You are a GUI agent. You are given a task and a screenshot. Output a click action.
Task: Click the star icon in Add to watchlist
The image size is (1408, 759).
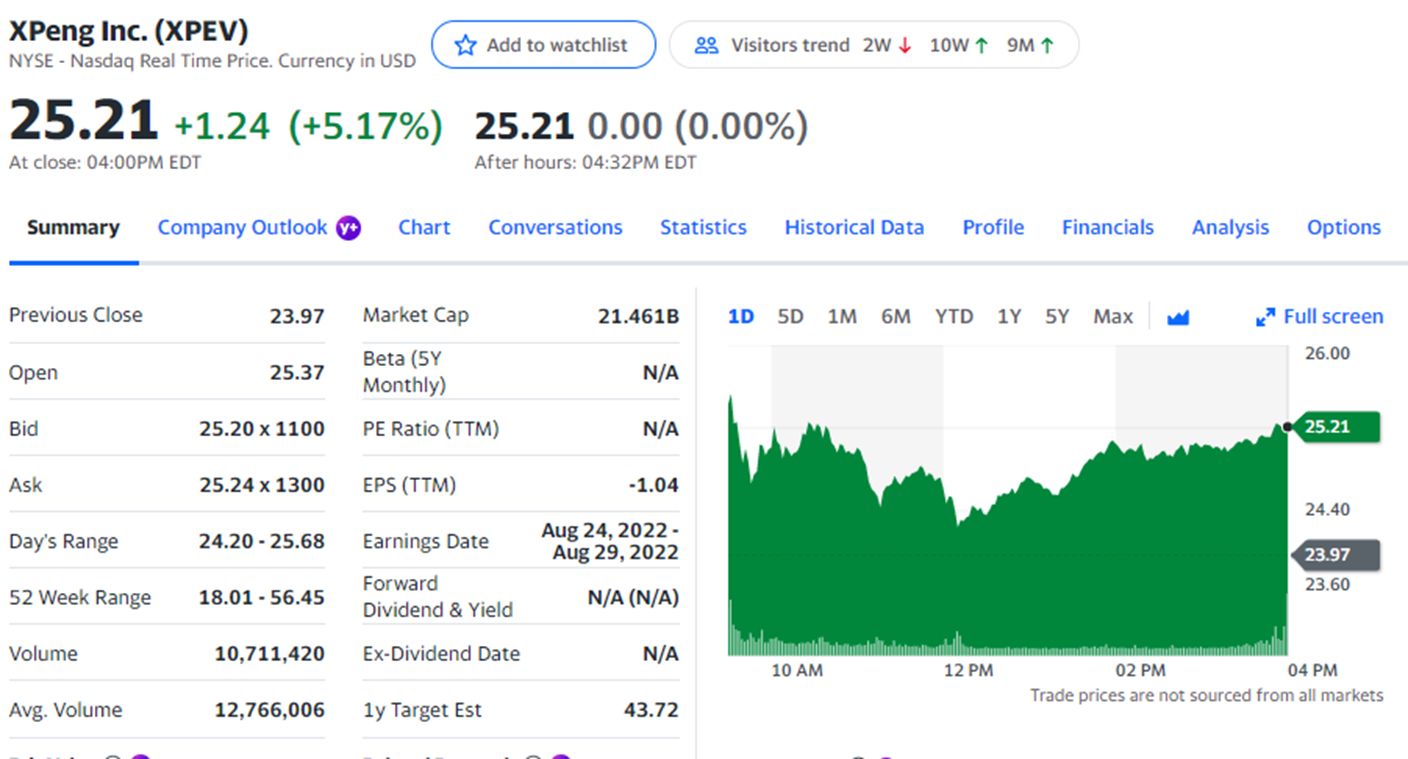(465, 45)
